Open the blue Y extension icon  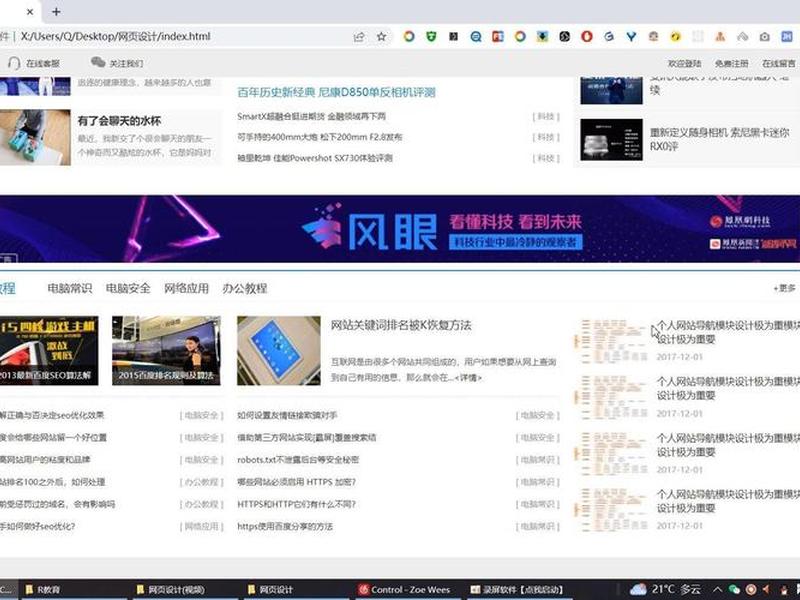pos(631,36)
